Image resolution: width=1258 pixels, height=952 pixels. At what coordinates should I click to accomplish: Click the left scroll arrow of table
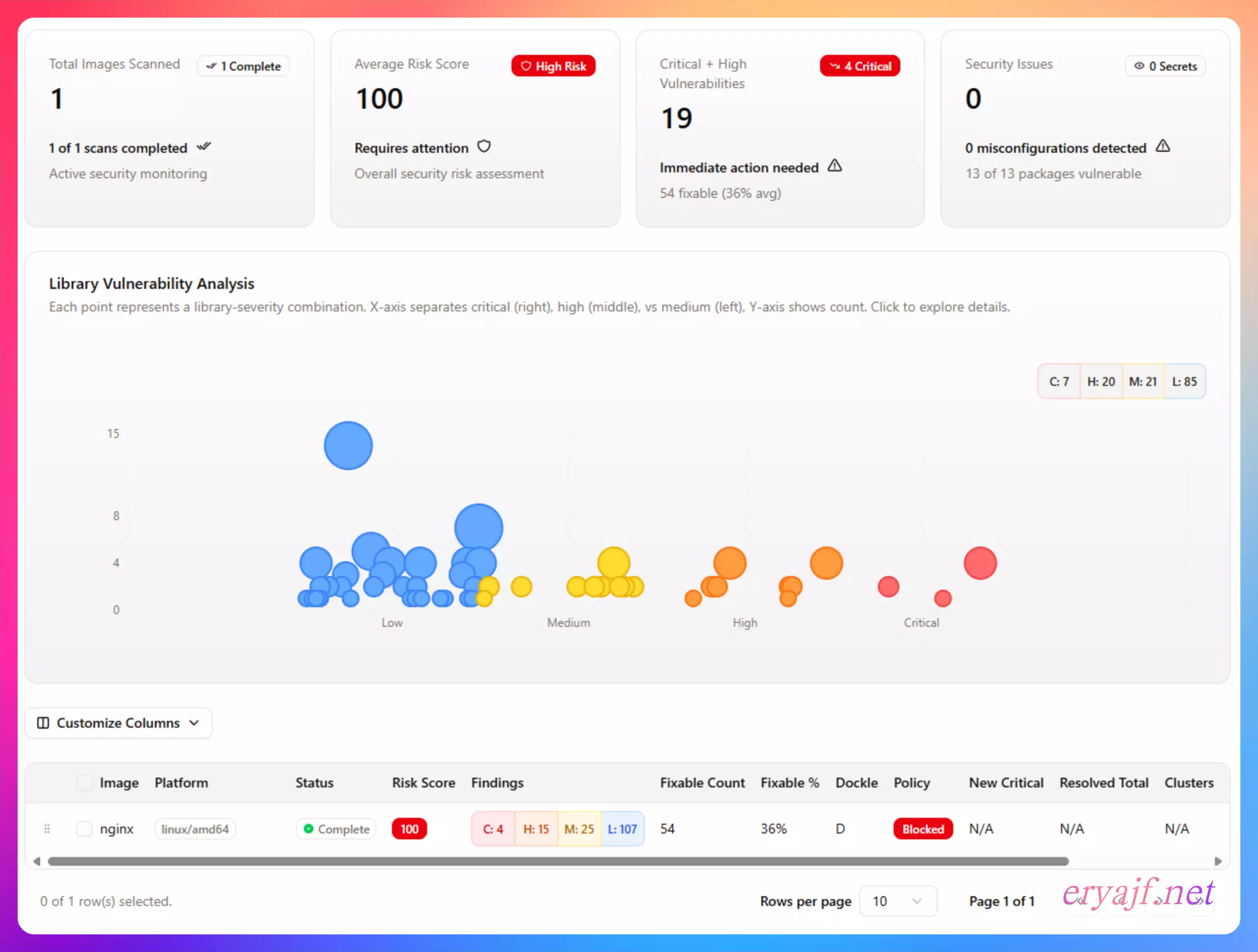(x=37, y=861)
